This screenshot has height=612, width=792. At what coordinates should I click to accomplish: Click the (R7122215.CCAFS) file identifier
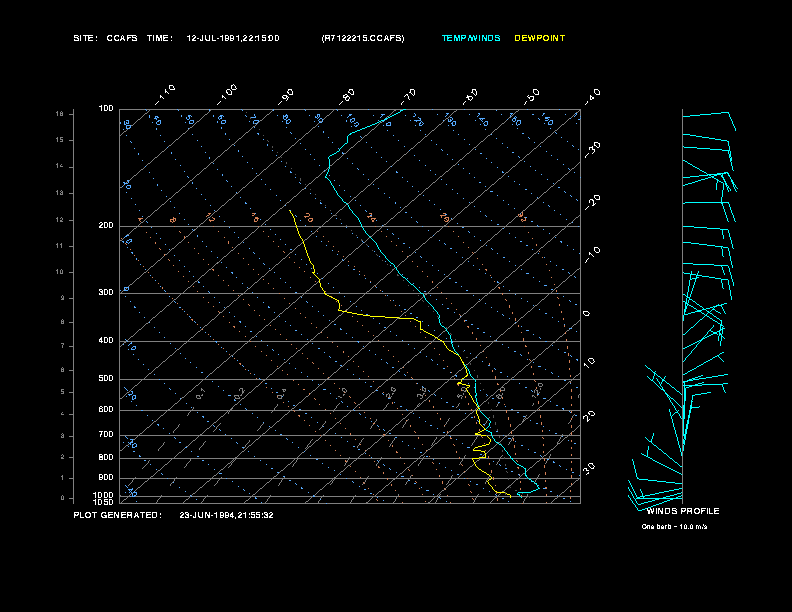tap(363, 38)
